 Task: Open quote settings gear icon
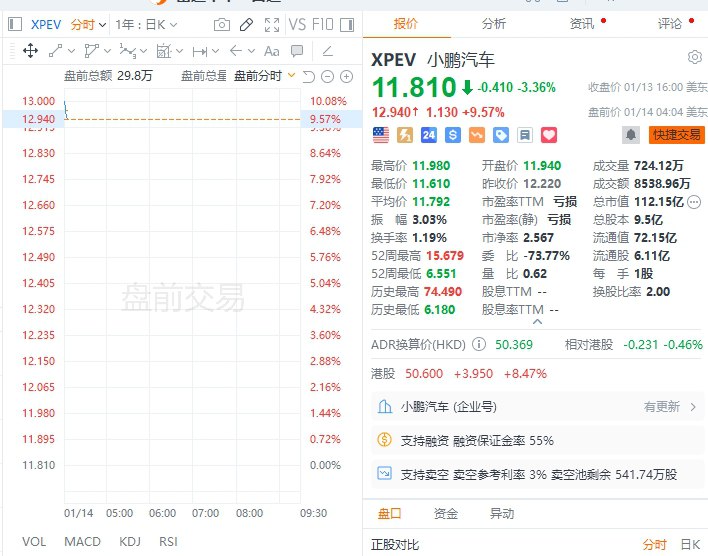pos(695,57)
